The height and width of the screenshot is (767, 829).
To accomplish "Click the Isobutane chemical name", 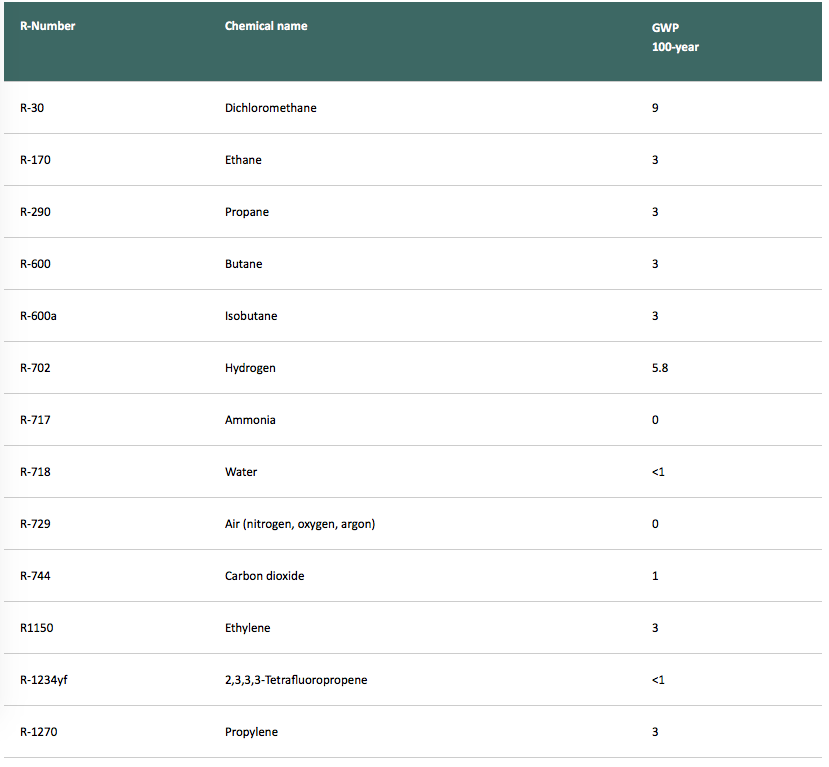I will (x=251, y=316).
